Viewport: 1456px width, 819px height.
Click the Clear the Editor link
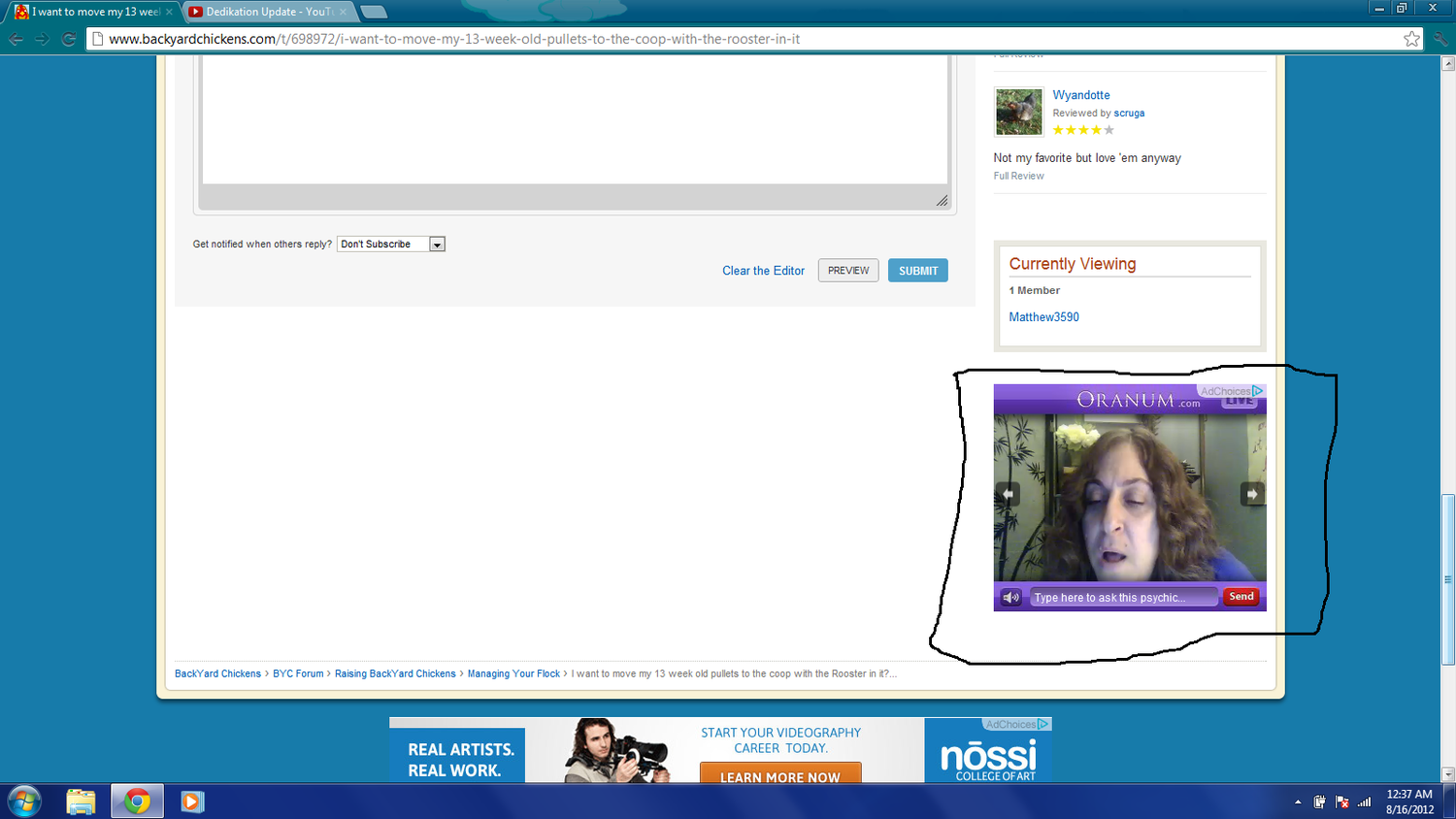[763, 271]
